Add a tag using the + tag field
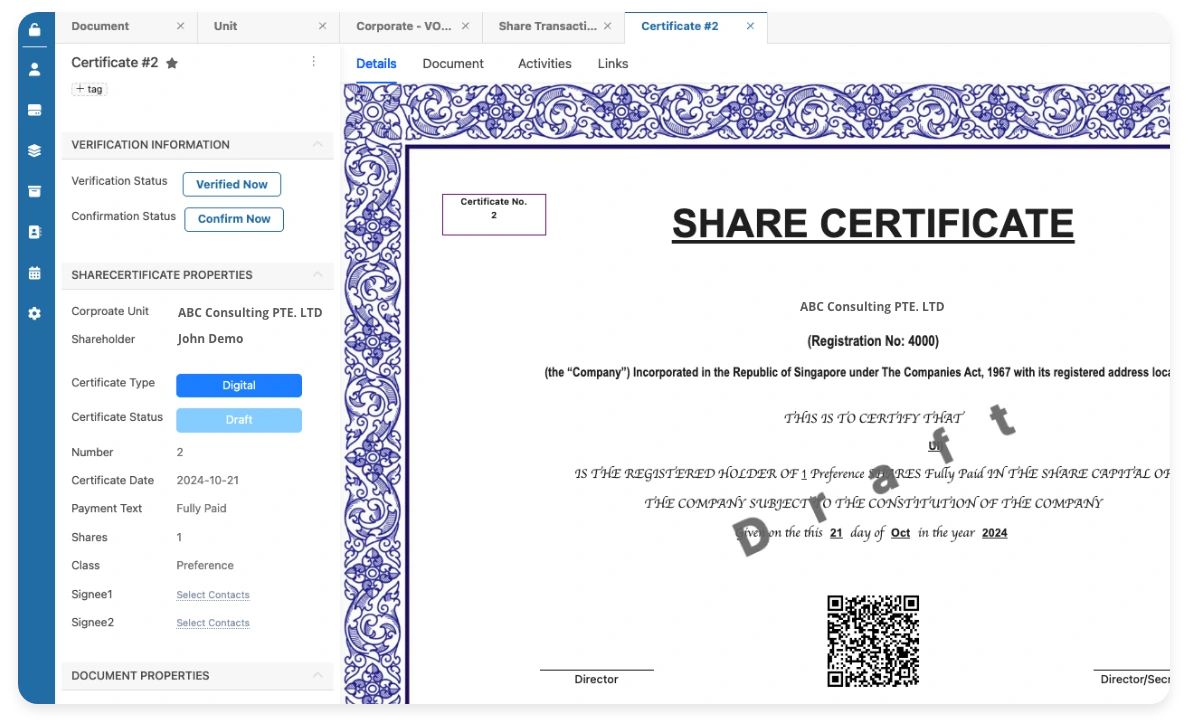 pos(88,89)
